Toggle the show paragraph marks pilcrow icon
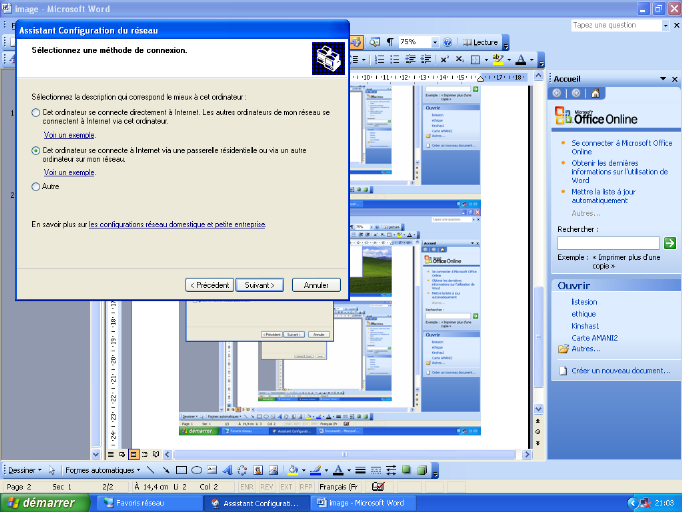 (x=390, y=42)
